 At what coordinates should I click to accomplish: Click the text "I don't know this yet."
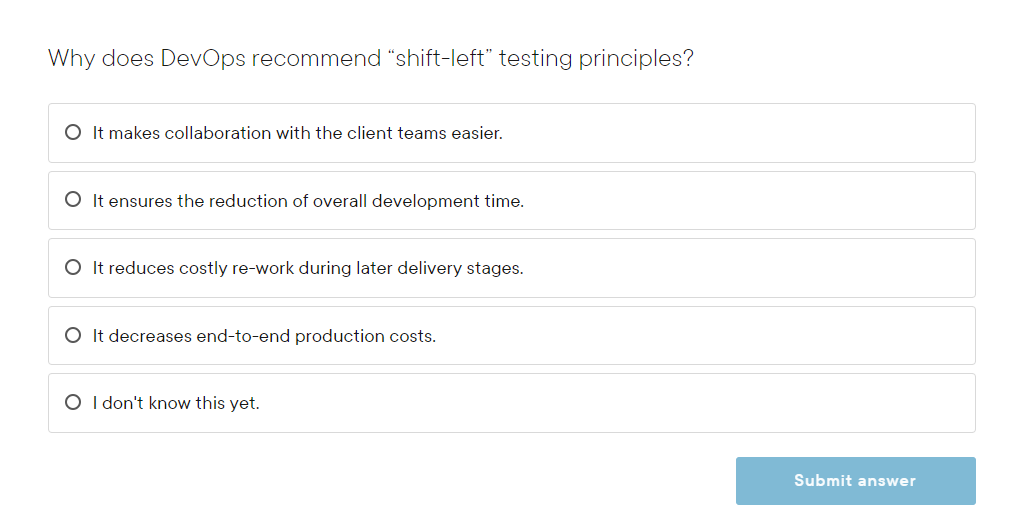point(176,403)
